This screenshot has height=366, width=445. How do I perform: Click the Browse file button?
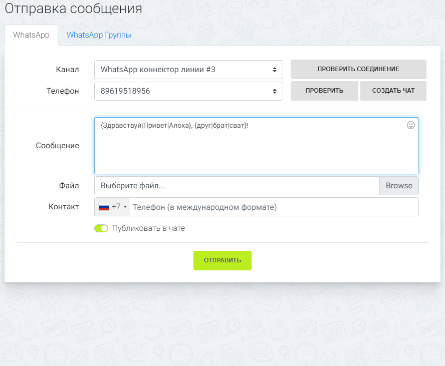tap(399, 186)
